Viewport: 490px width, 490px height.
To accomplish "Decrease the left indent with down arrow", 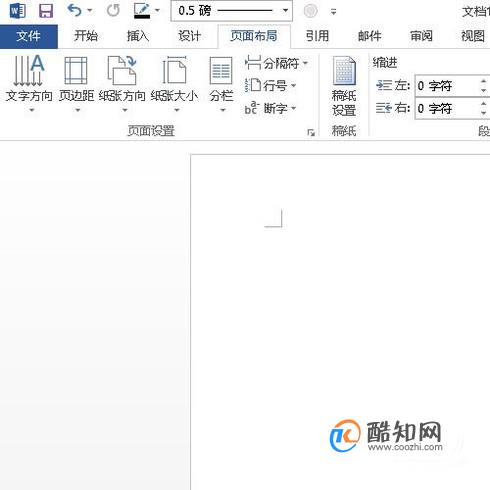I will (484, 91).
